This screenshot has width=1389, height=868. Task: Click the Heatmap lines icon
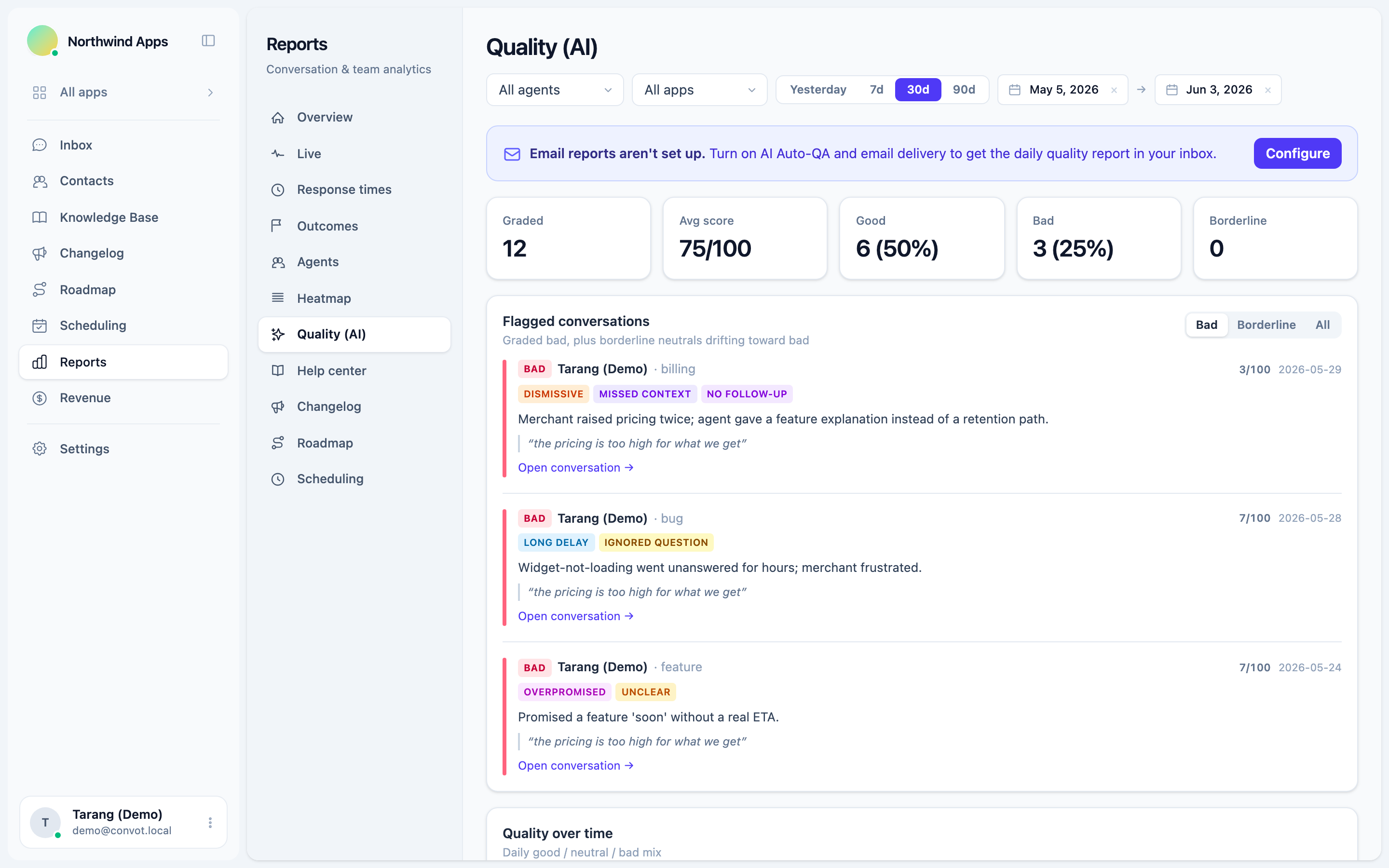278,298
